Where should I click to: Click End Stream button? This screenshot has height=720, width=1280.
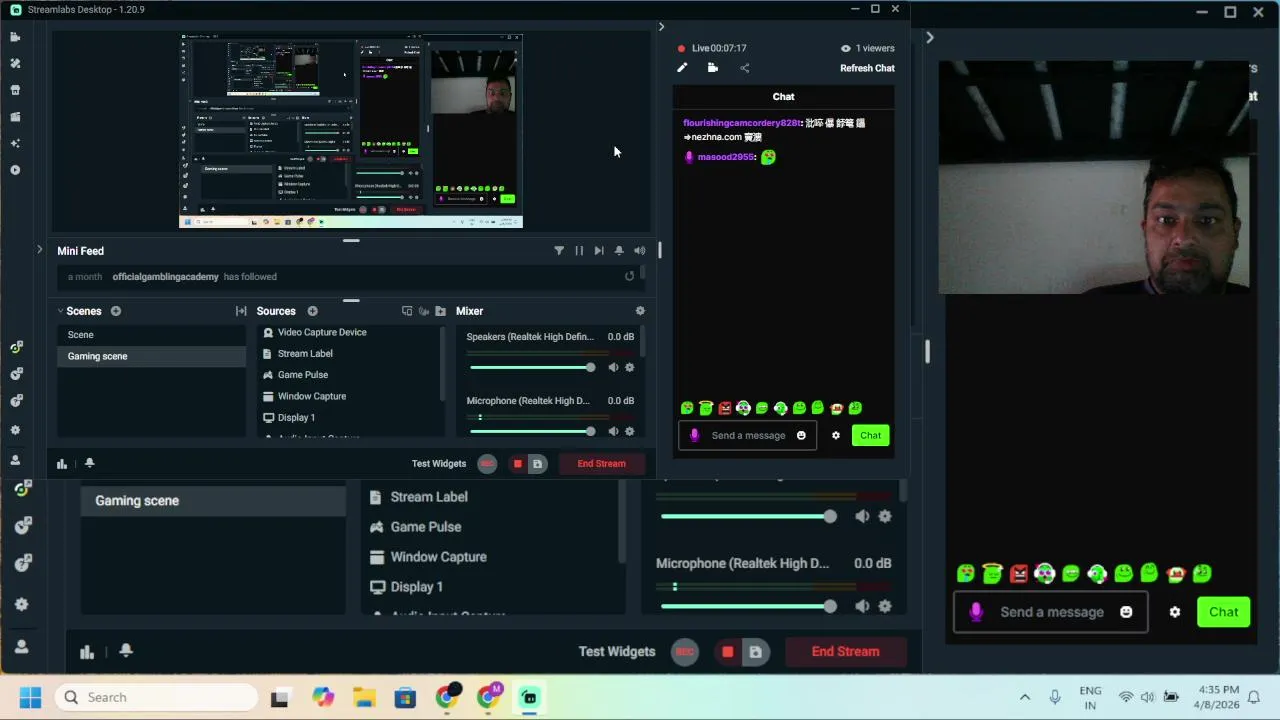[x=601, y=464]
